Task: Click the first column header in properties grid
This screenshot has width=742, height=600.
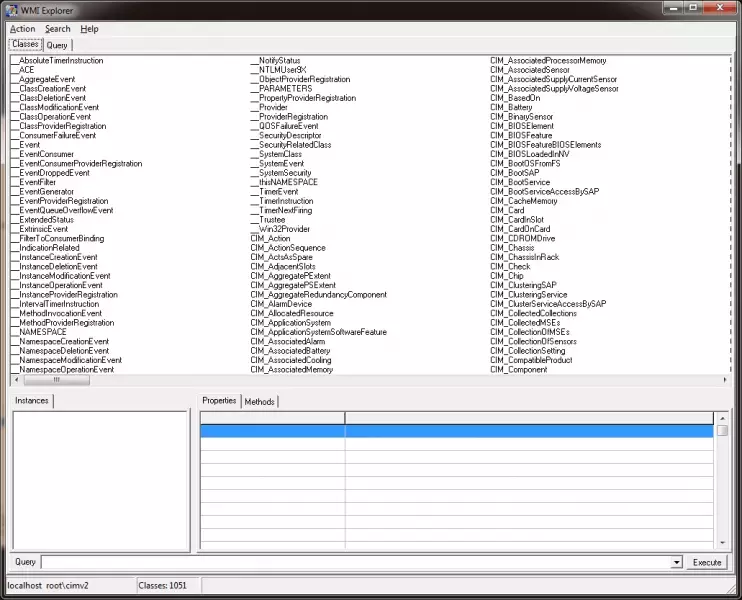Action: 273,418
